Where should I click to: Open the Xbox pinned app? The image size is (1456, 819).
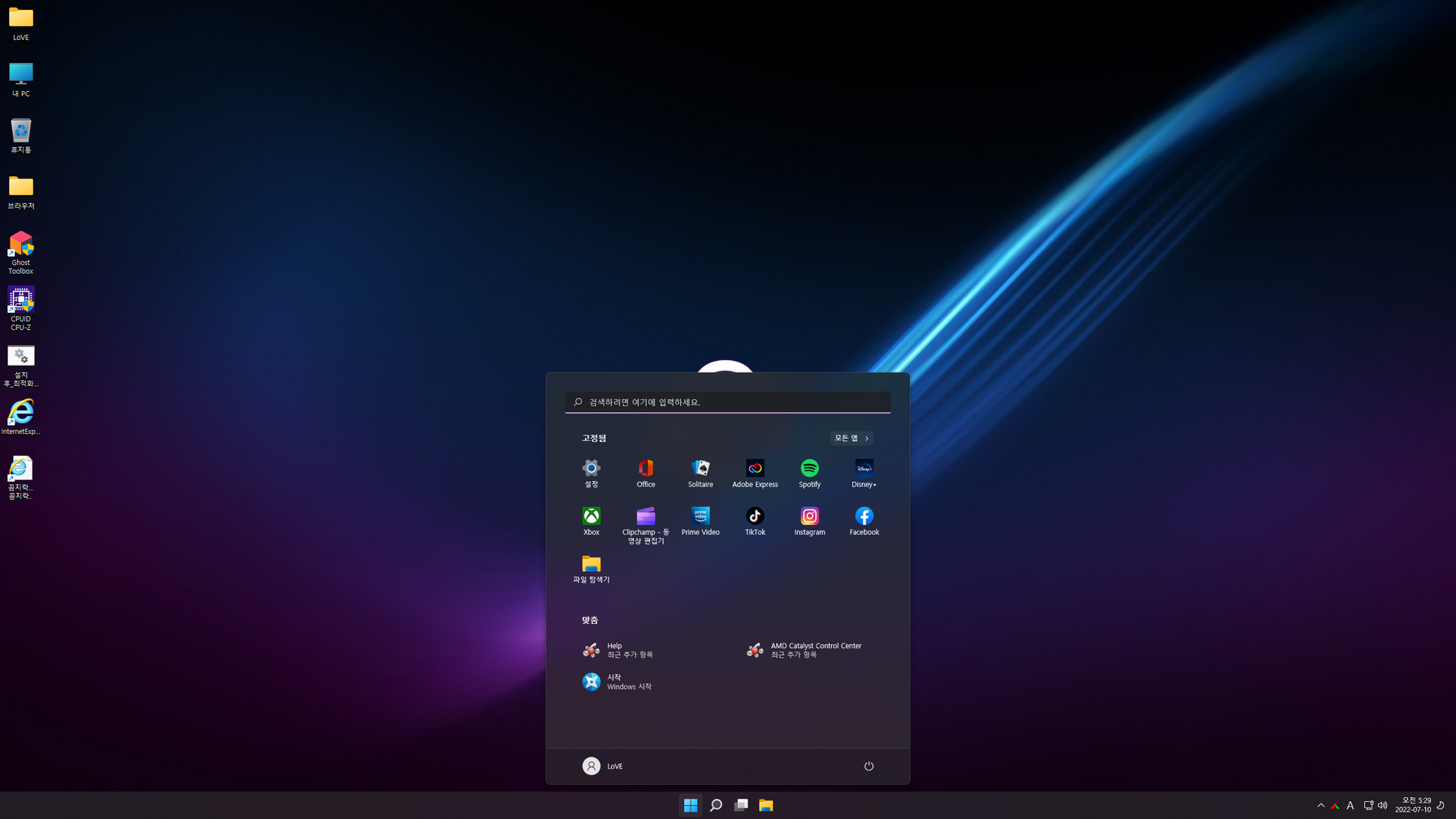pyautogui.click(x=591, y=521)
